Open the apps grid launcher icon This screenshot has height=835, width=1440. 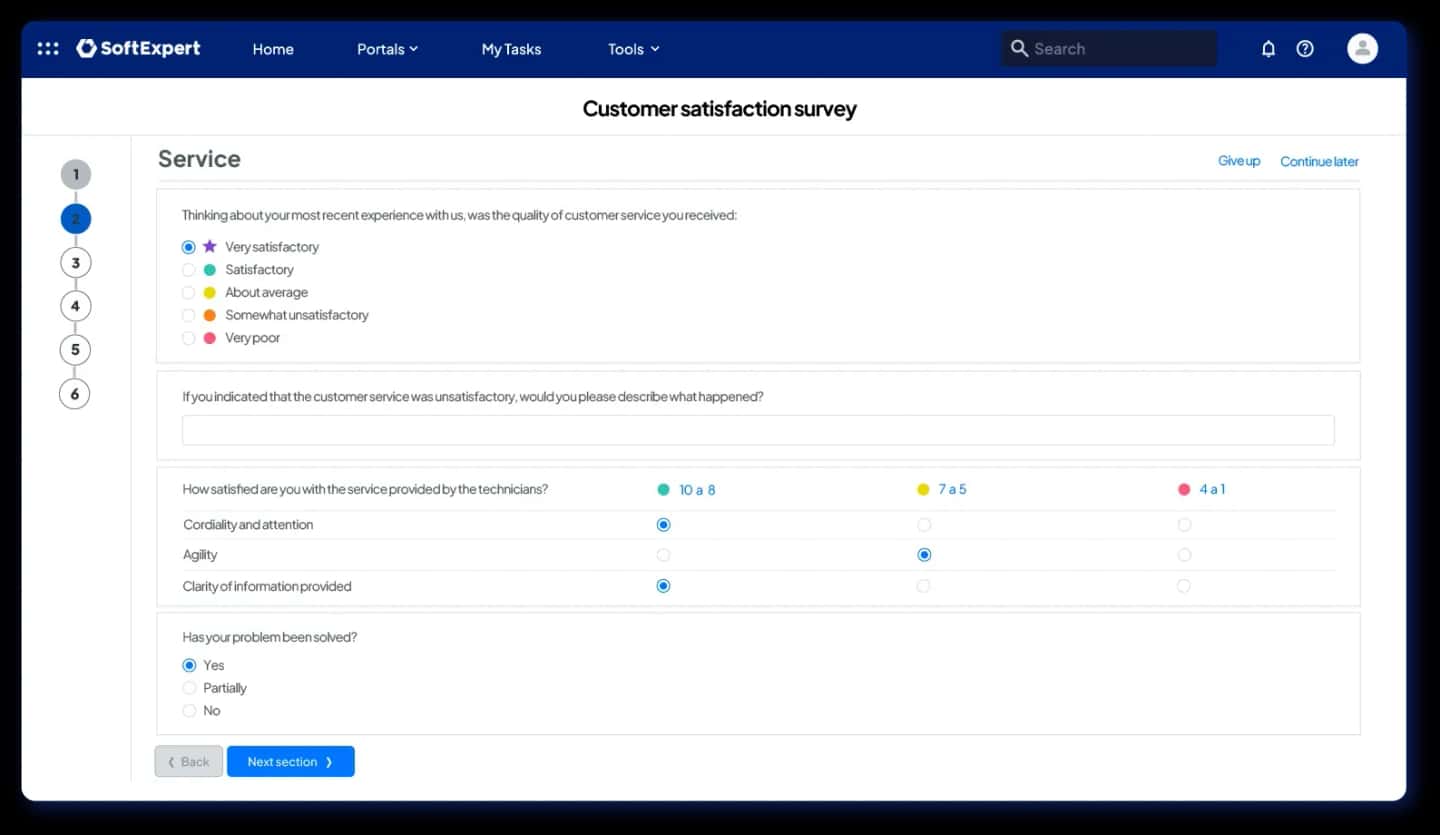point(48,48)
